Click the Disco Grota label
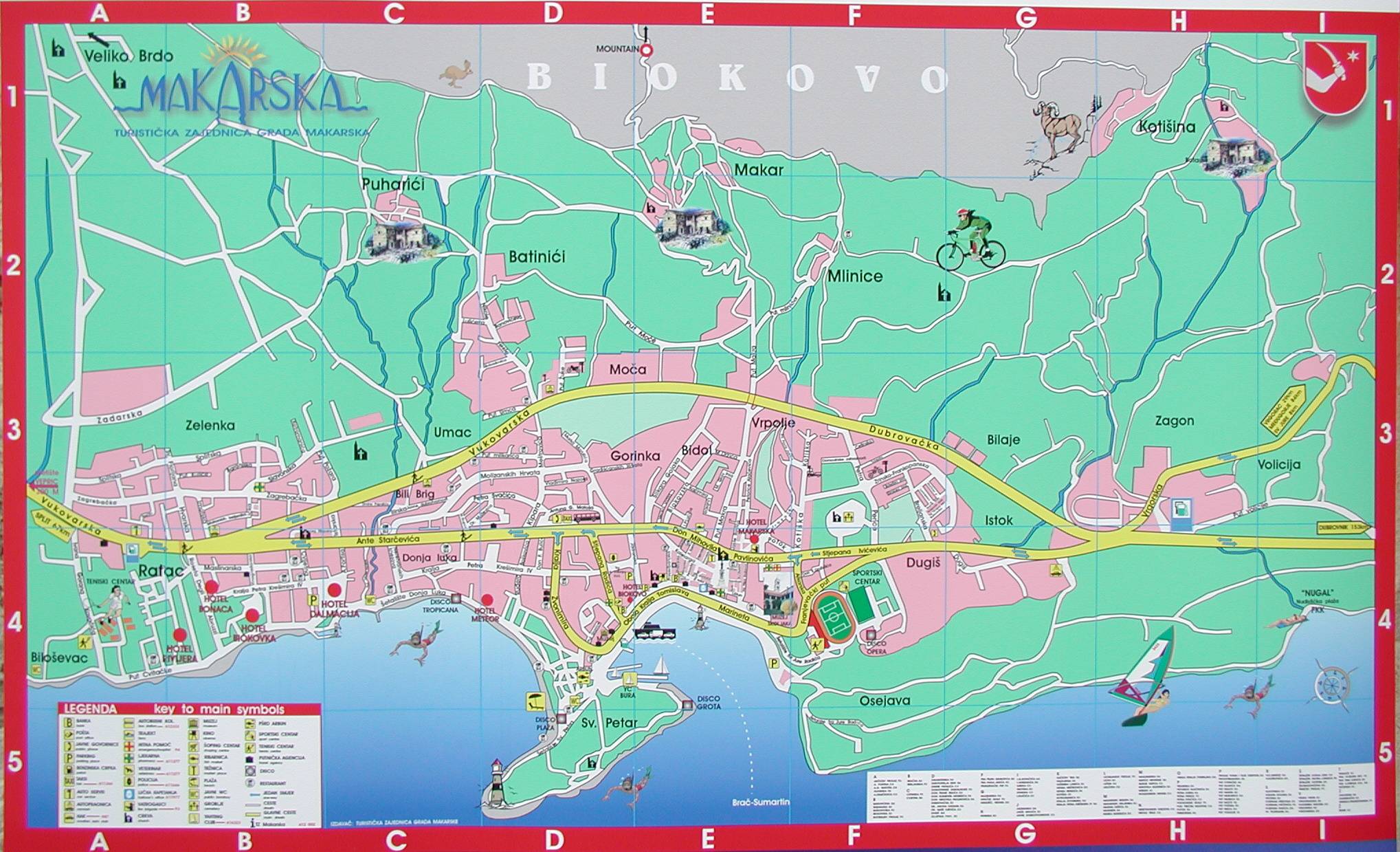The width and height of the screenshot is (1400, 852). coord(708,702)
